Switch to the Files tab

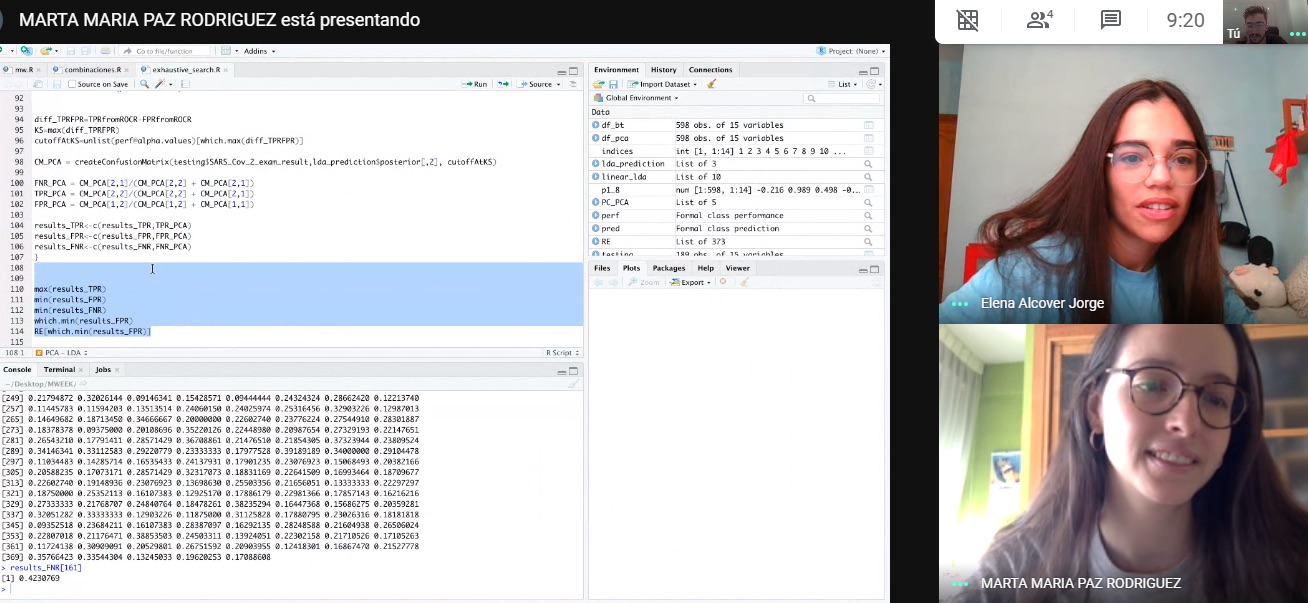coord(602,268)
